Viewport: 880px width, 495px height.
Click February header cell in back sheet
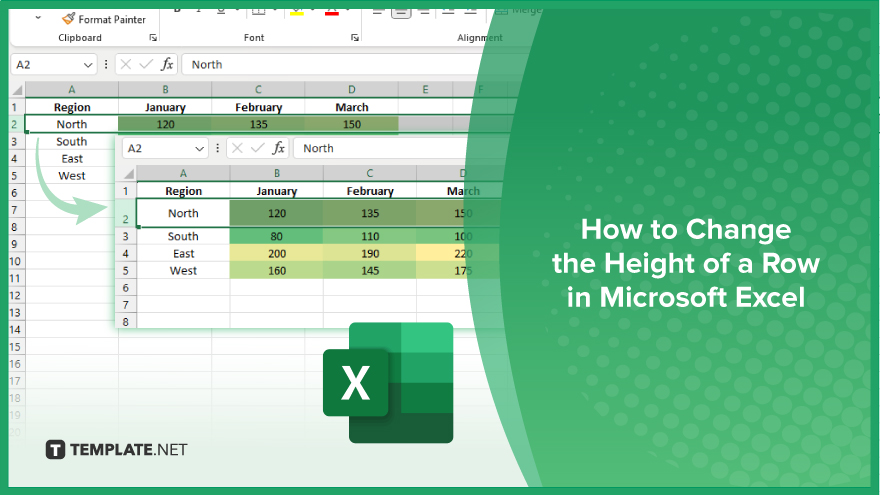click(x=258, y=107)
